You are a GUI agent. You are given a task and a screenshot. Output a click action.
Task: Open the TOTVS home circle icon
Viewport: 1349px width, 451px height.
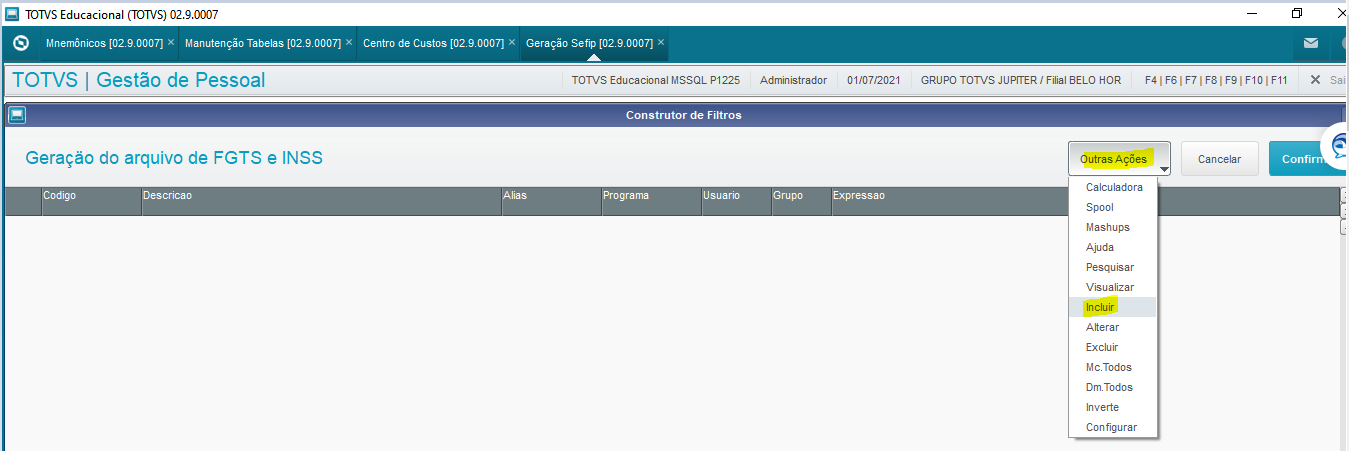(x=20, y=44)
